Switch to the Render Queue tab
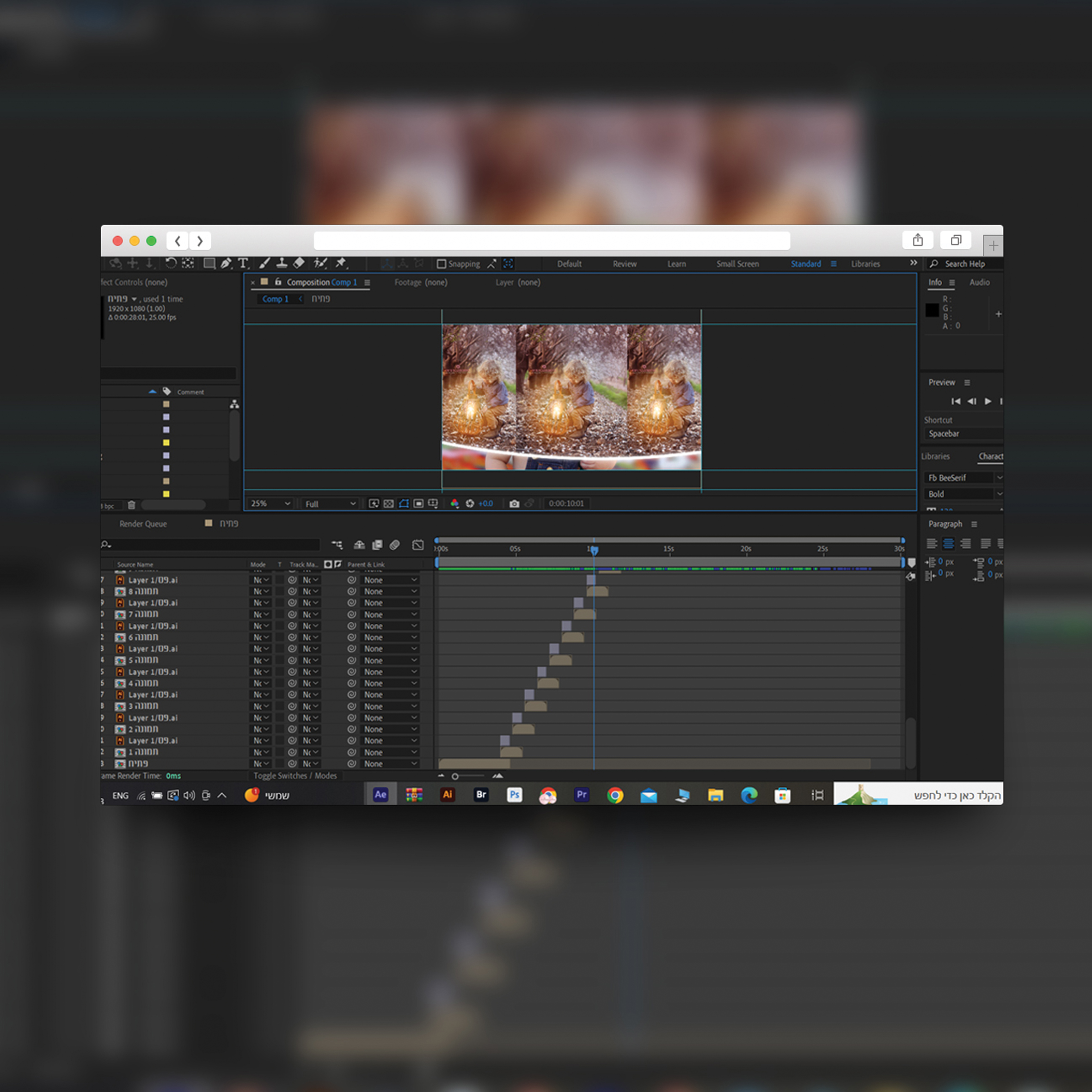This screenshot has width=1092, height=1092. click(x=143, y=524)
